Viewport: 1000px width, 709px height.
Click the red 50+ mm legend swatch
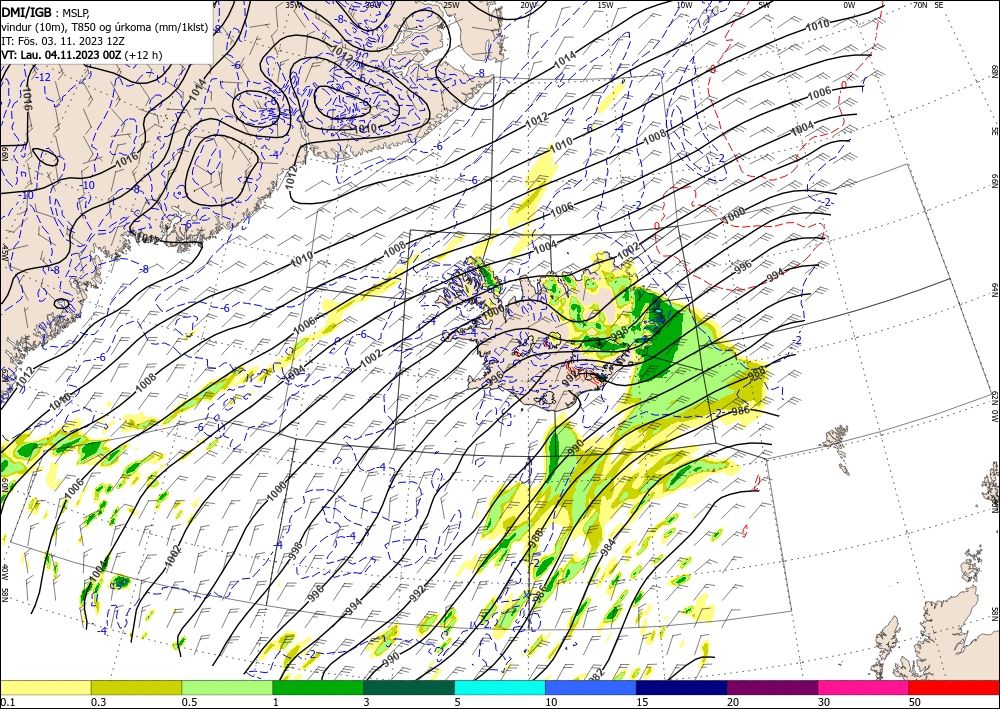tap(954, 687)
